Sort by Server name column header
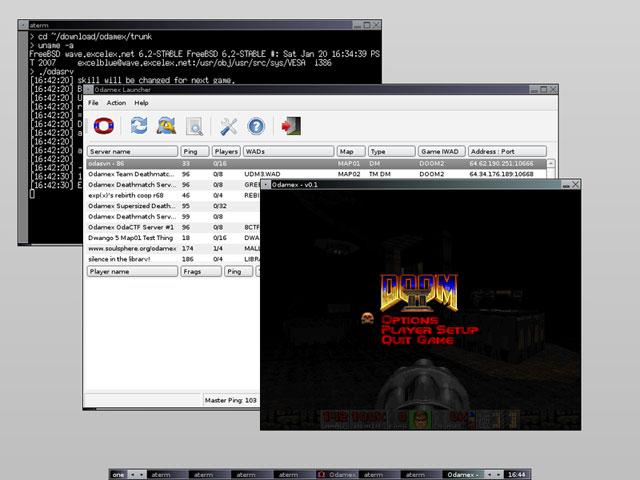Image resolution: width=640 pixels, height=480 pixels. pyautogui.click(x=131, y=151)
